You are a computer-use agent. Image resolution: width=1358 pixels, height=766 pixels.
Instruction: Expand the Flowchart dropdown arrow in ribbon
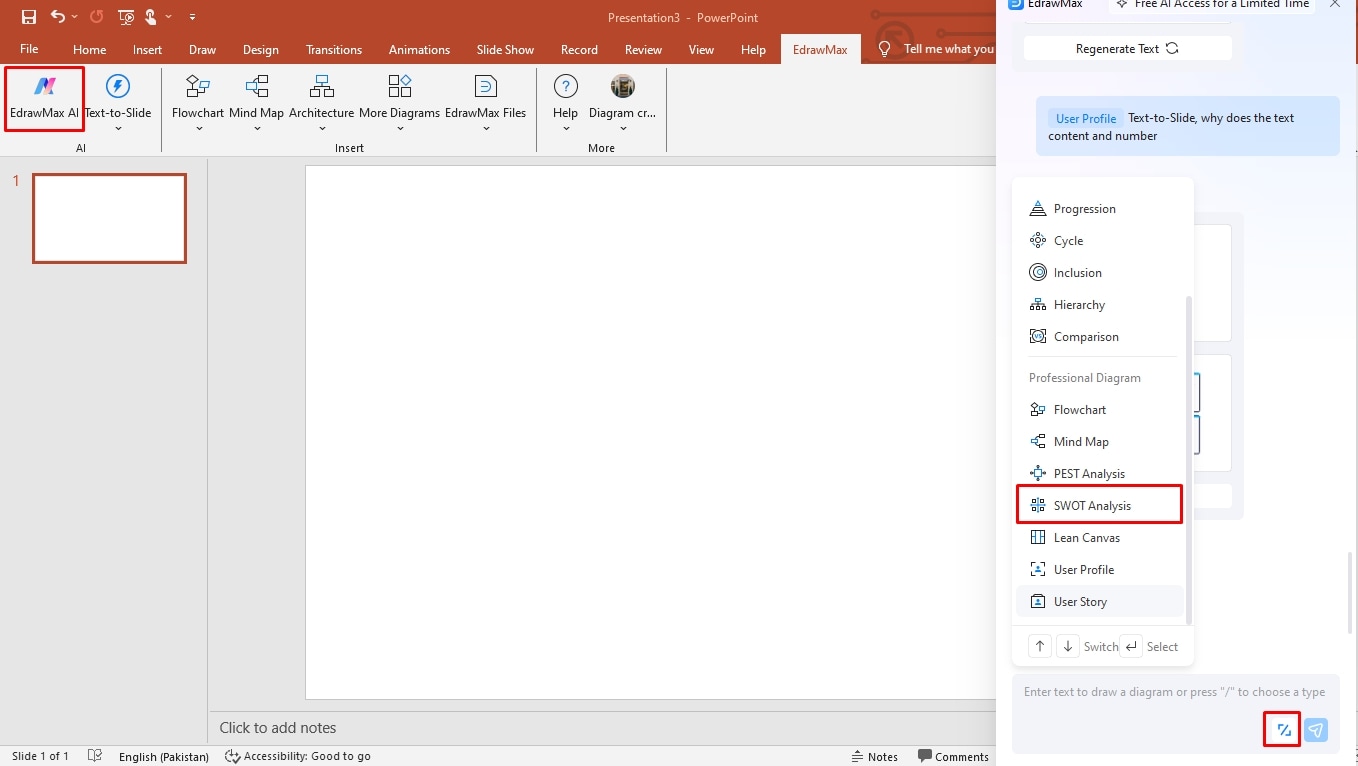198,128
